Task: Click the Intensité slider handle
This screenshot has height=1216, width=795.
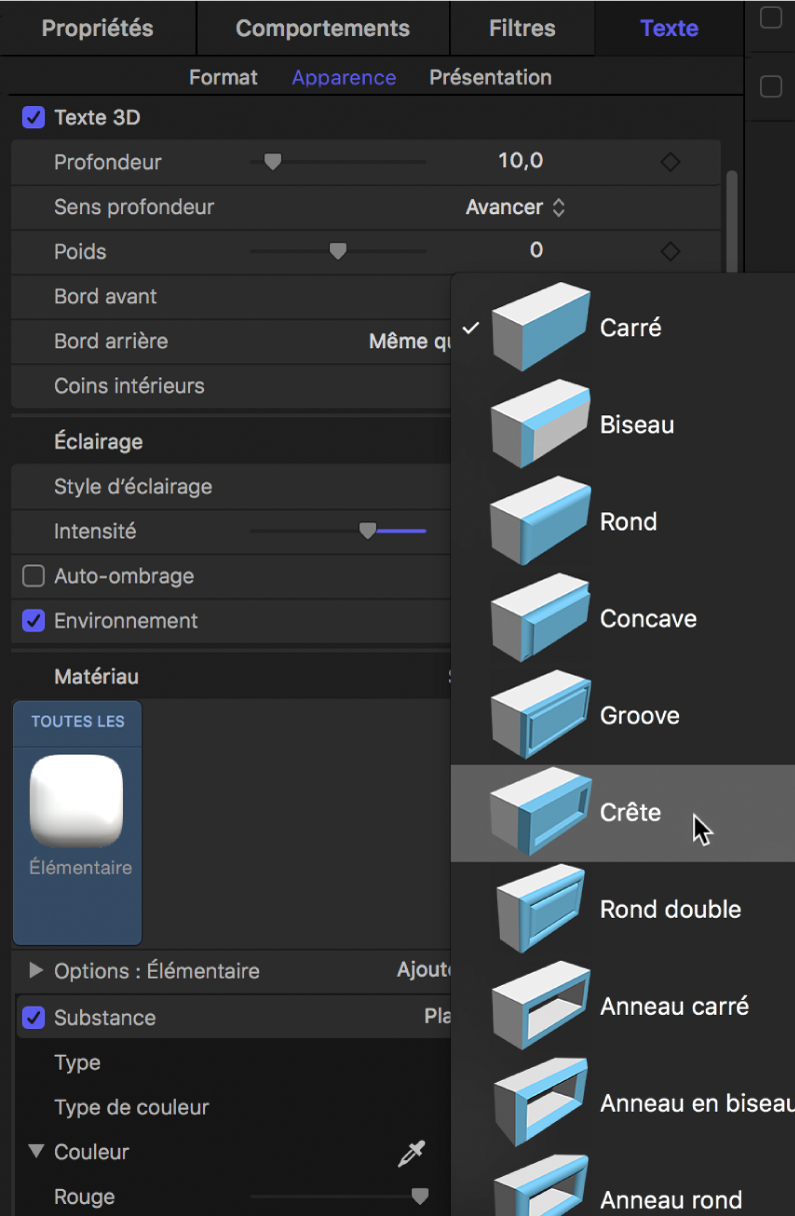Action: point(367,531)
